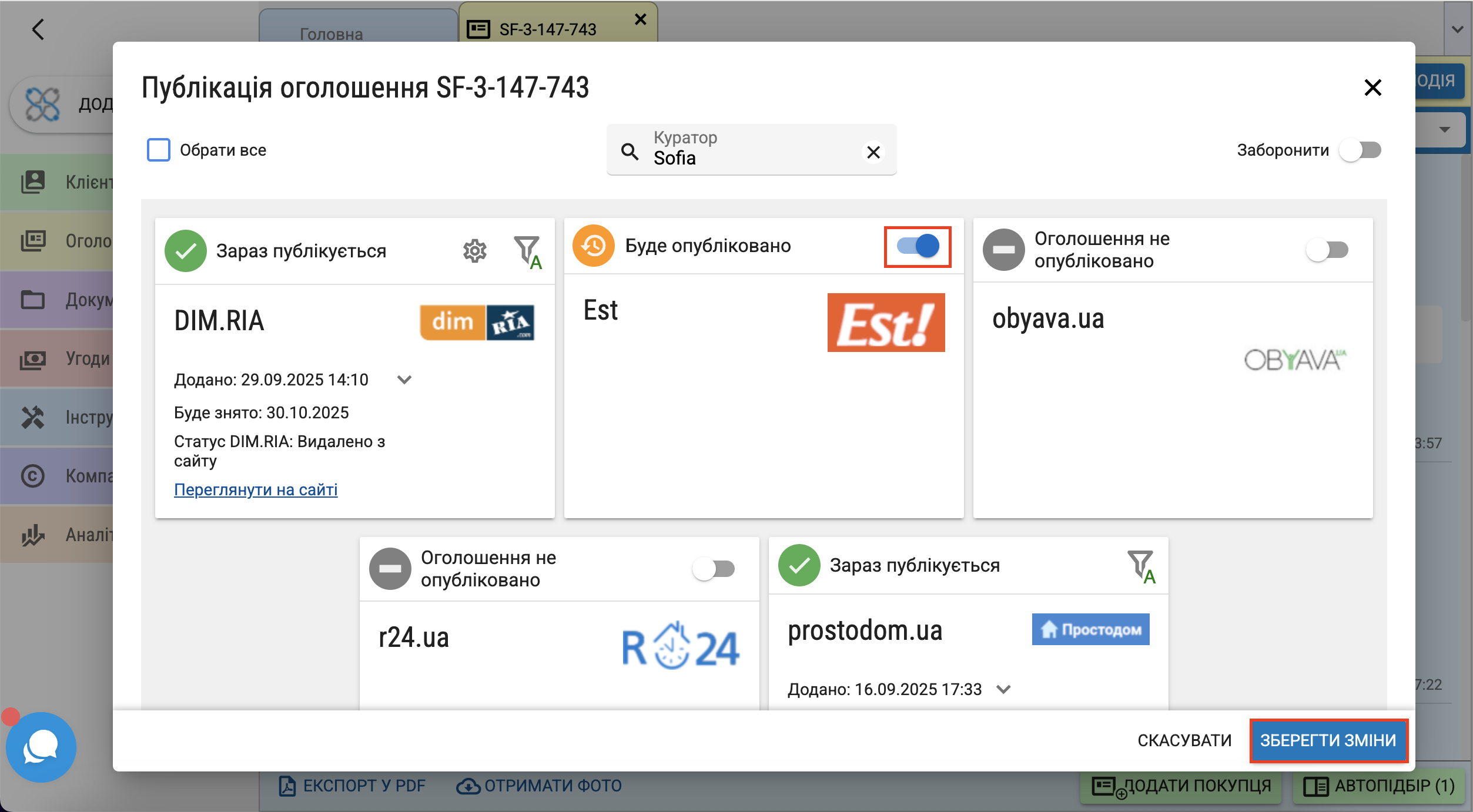
Task: Click prostodom.ua auto-filter funnel icon
Action: coord(1140,566)
